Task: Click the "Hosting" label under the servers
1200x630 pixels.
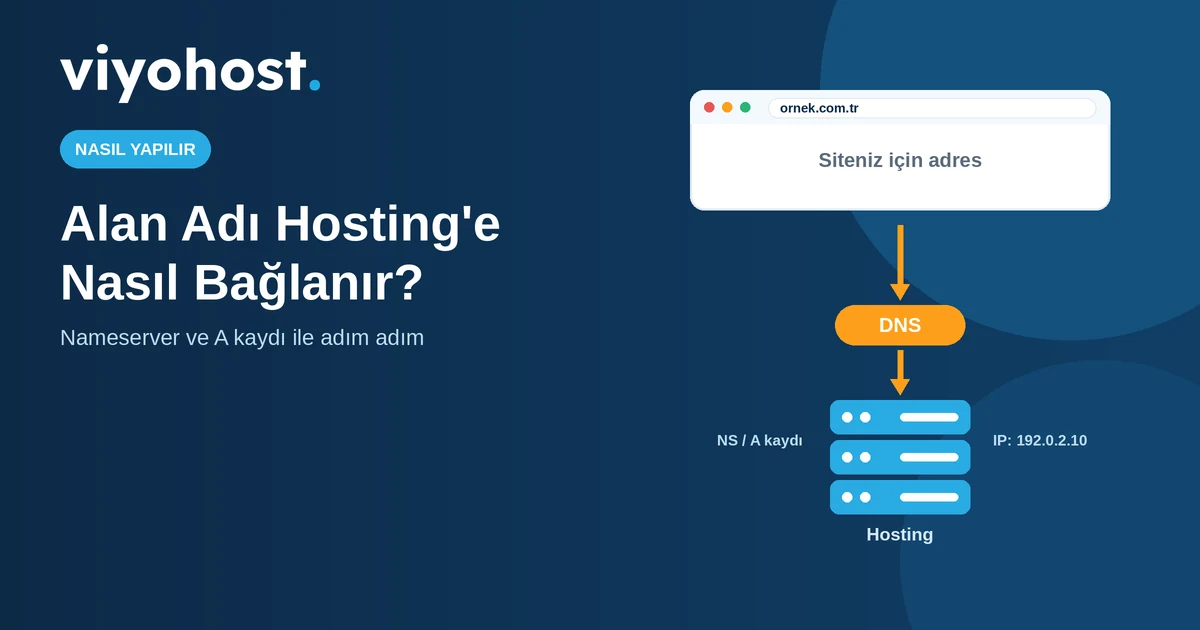Action: [900, 534]
